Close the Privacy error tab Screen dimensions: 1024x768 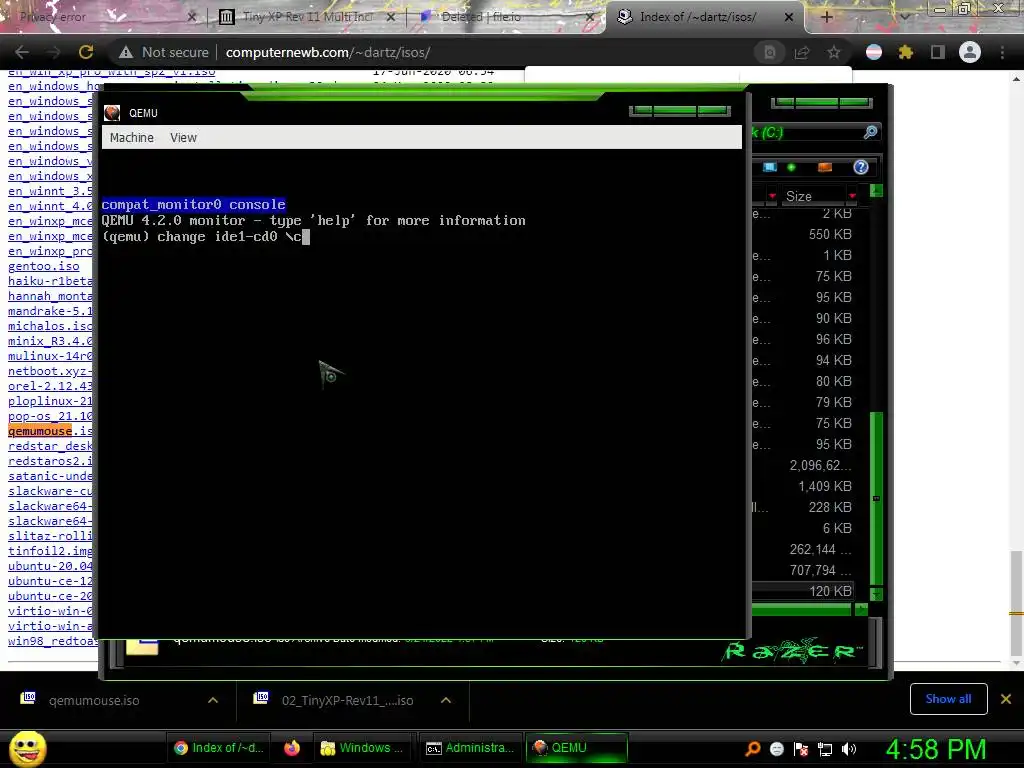(x=192, y=17)
